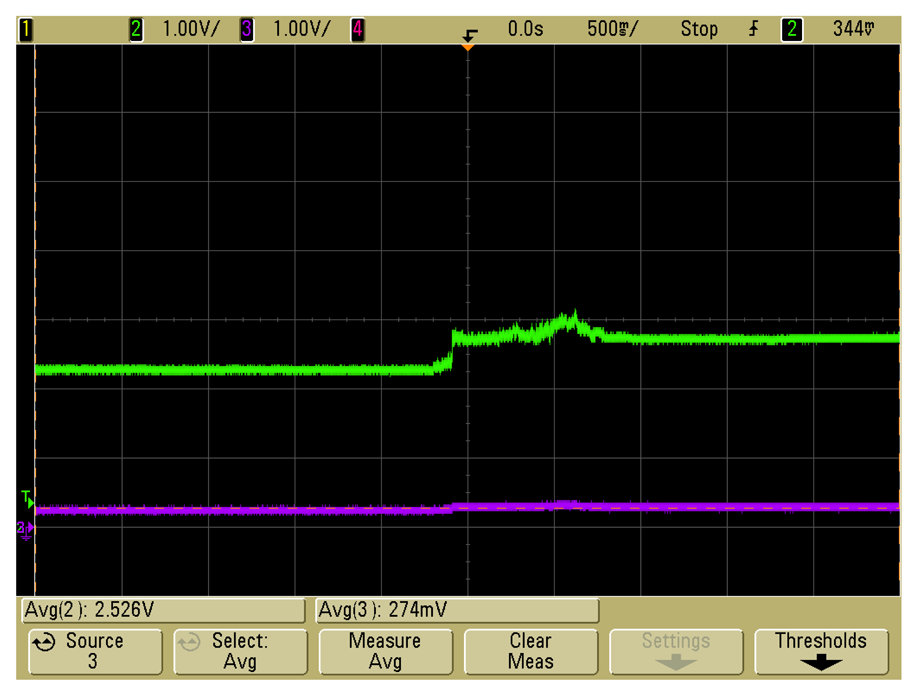Select the purple channel 3 indicator

246,29
